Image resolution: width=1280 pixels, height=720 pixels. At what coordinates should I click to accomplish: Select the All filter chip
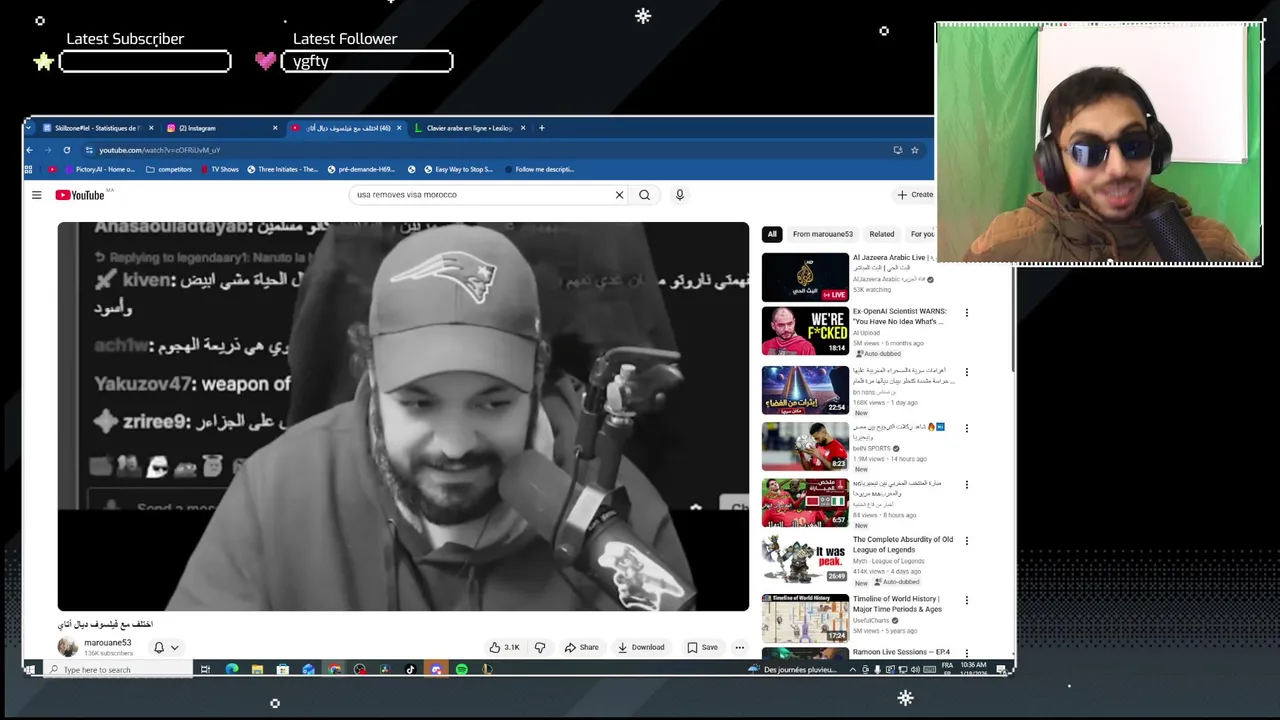pos(771,234)
